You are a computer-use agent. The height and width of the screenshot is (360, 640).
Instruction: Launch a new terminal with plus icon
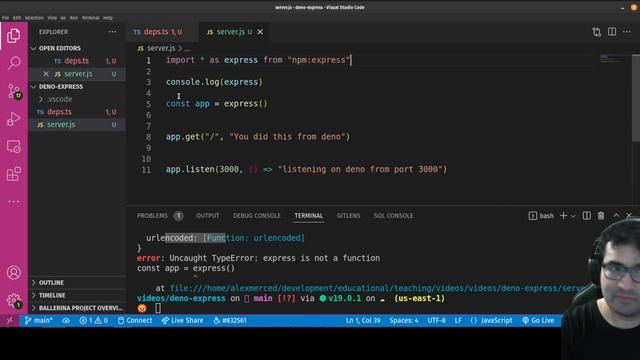click(564, 216)
